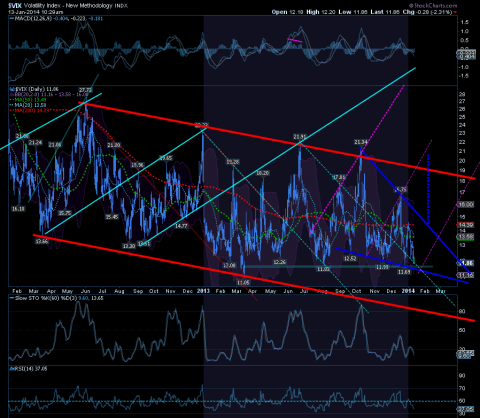Click the 'Last 11.06' header value
This screenshot has width=480, height=418.
click(385, 12)
